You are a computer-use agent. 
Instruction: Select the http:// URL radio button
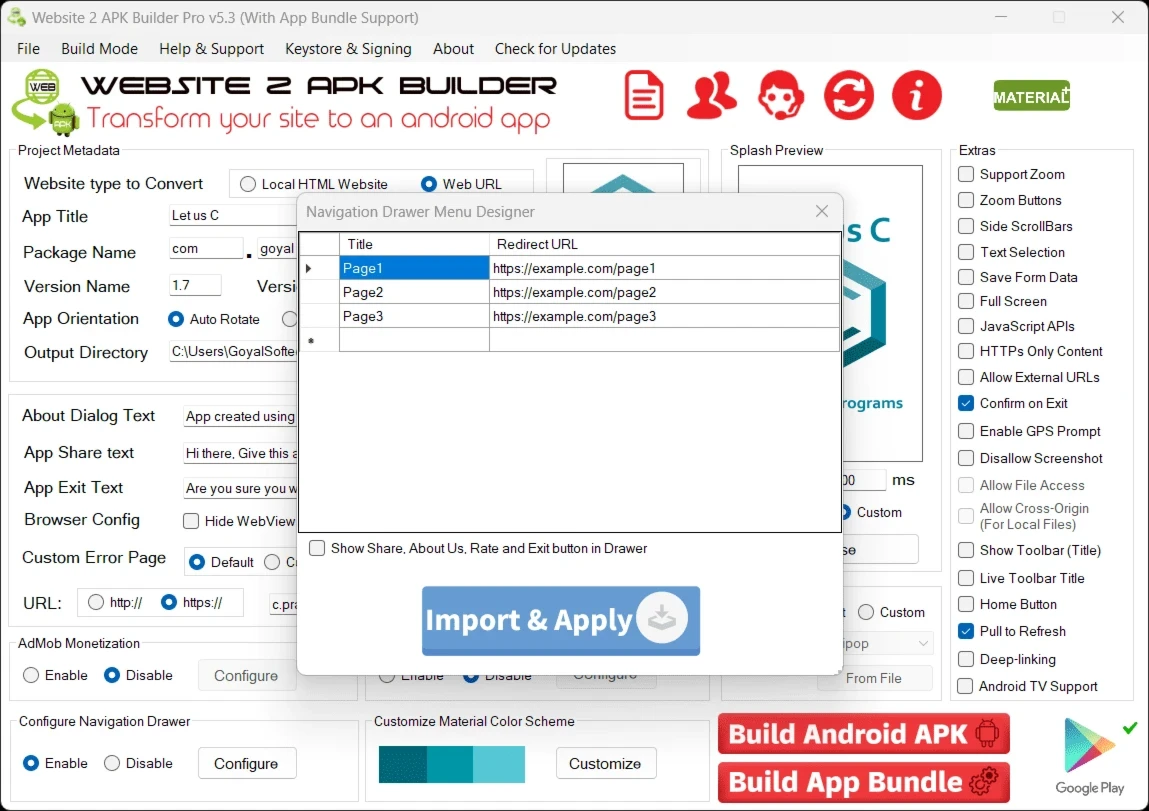pos(96,602)
